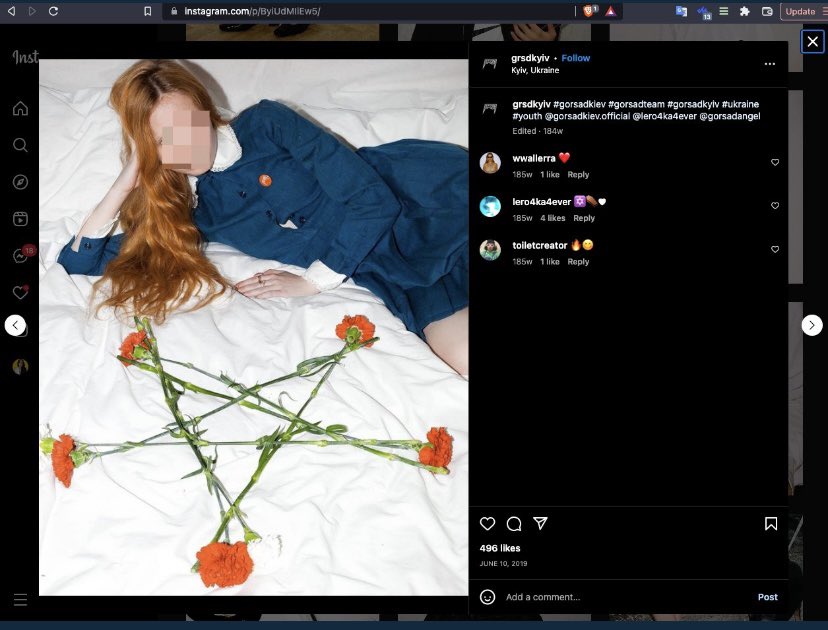Go to Instagram Home in sidebar
Image resolution: width=828 pixels, height=630 pixels.
pos(20,108)
